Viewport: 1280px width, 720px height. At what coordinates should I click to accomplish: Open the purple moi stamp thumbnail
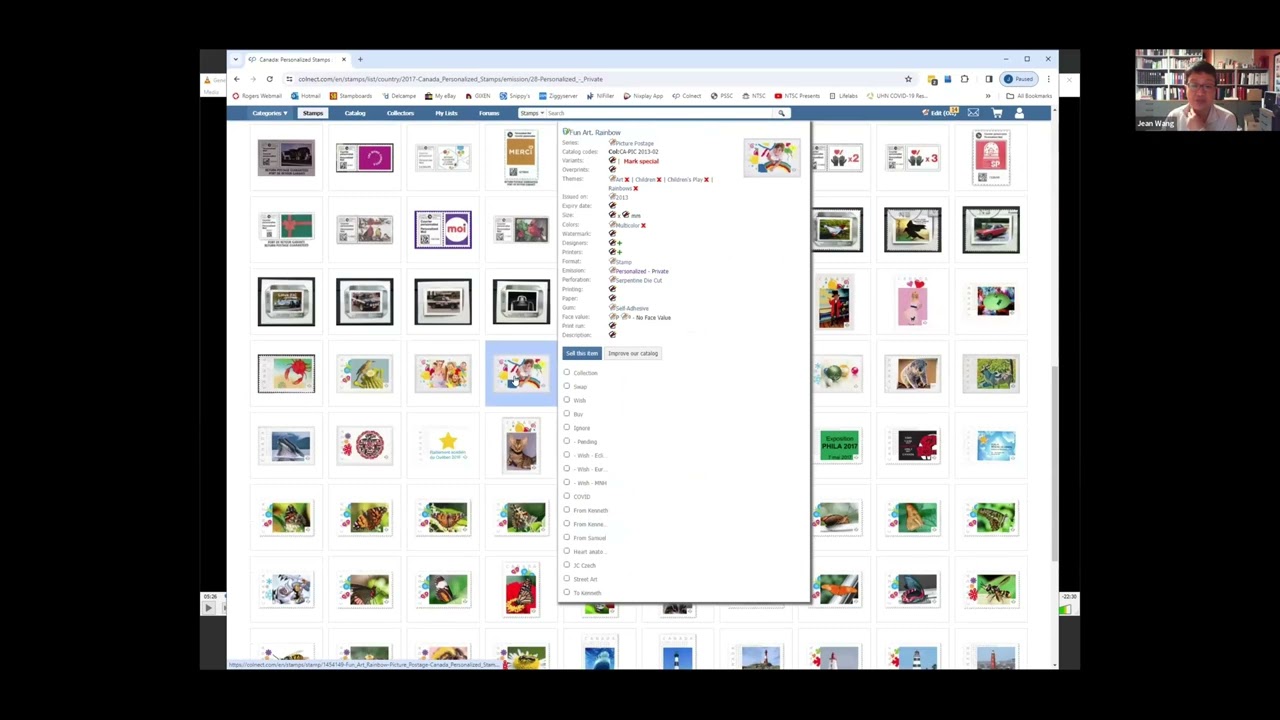pos(443,230)
